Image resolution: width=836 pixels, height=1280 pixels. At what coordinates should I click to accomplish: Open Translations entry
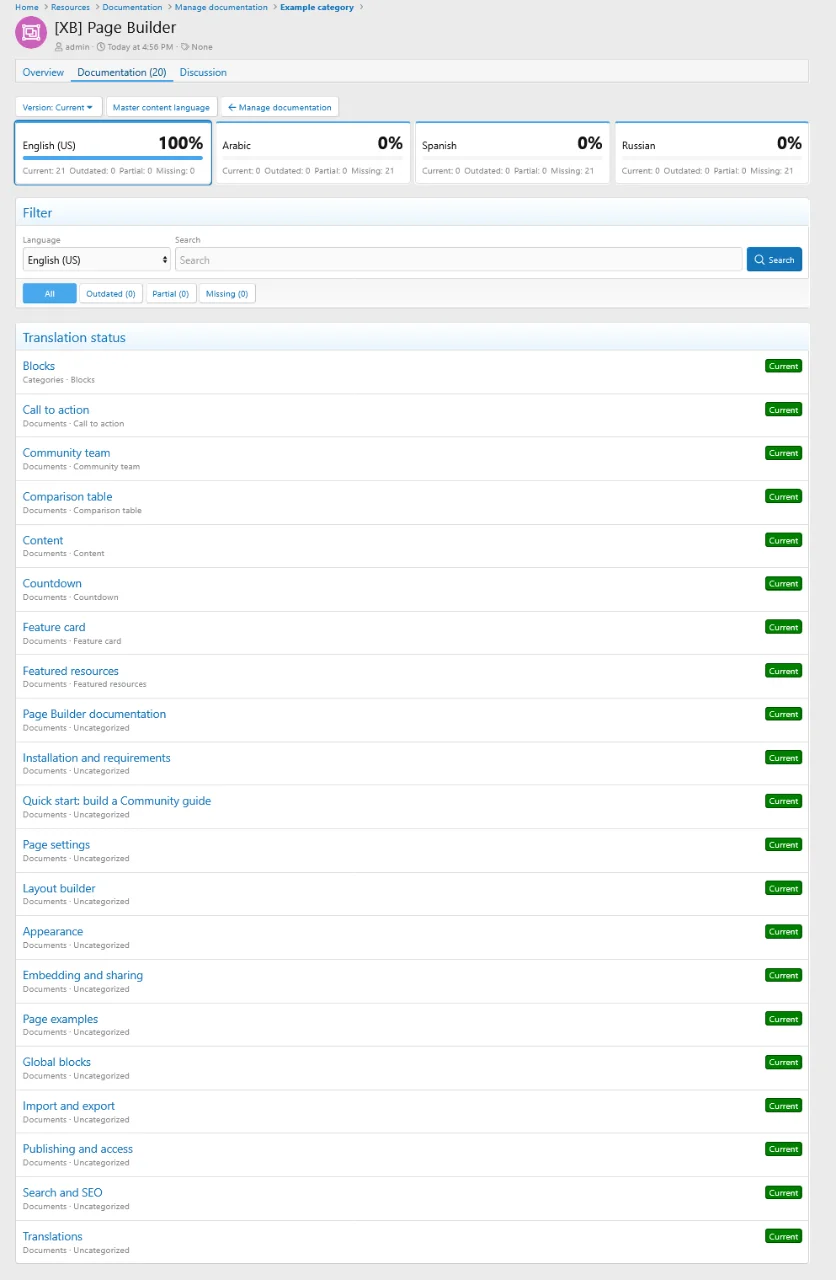(53, 1236)
